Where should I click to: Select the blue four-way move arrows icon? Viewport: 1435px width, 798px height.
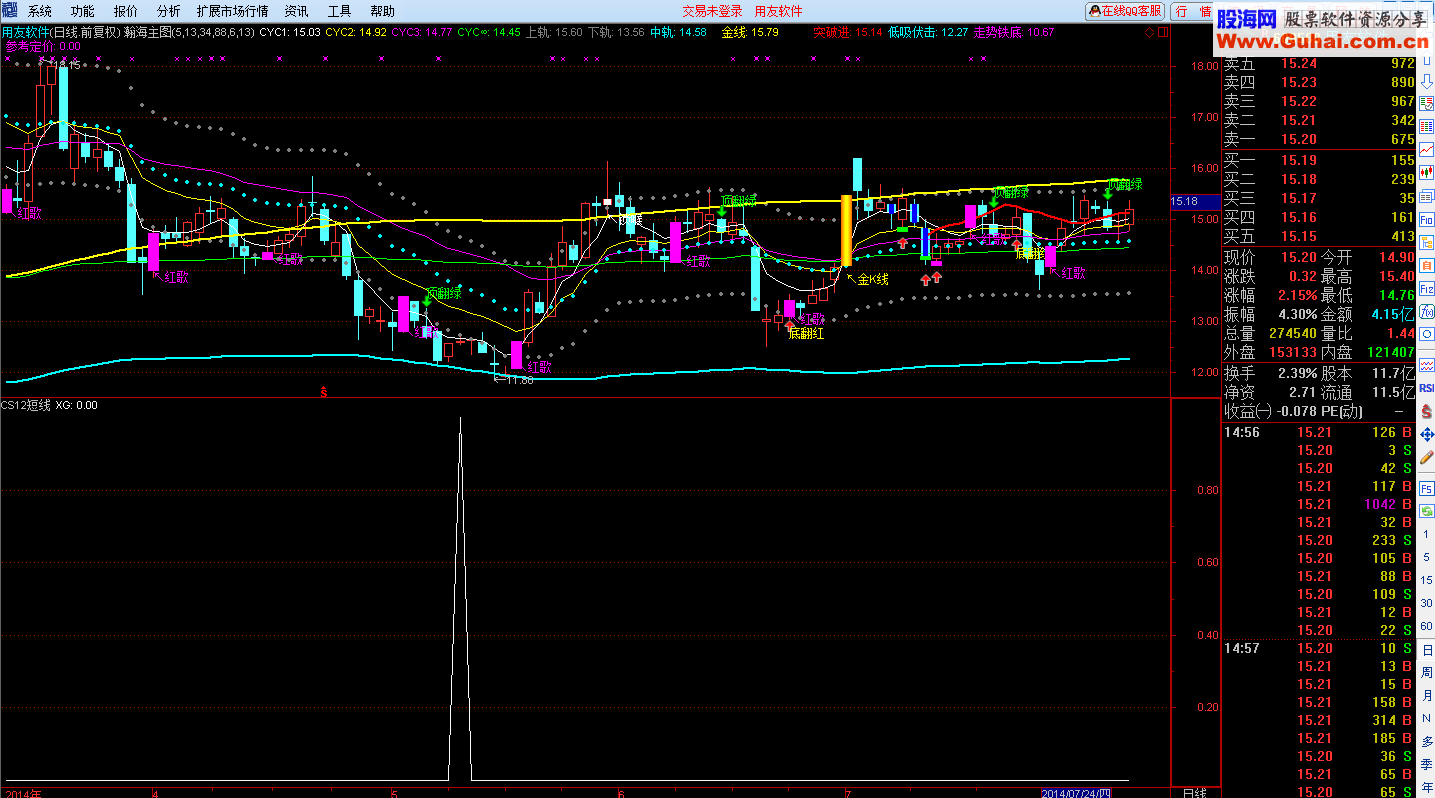[x=1427, y=436]
